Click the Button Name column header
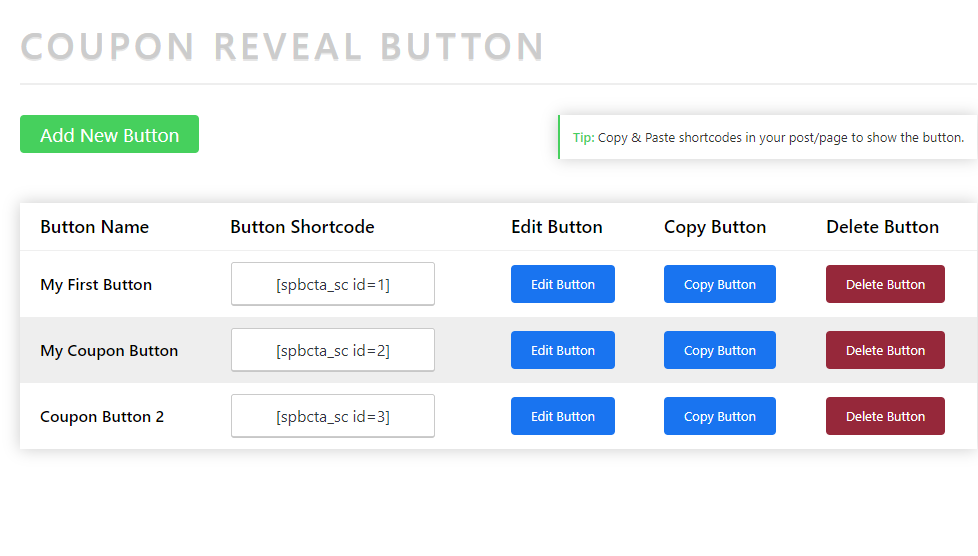The height and width of the screenshot is (556, 978). point(94,227)
